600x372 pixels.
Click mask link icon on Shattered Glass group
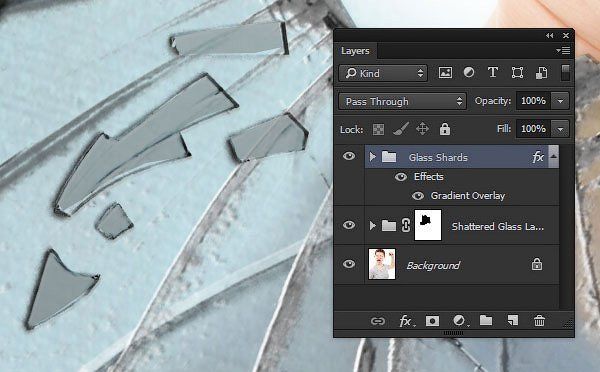(406, 225)
